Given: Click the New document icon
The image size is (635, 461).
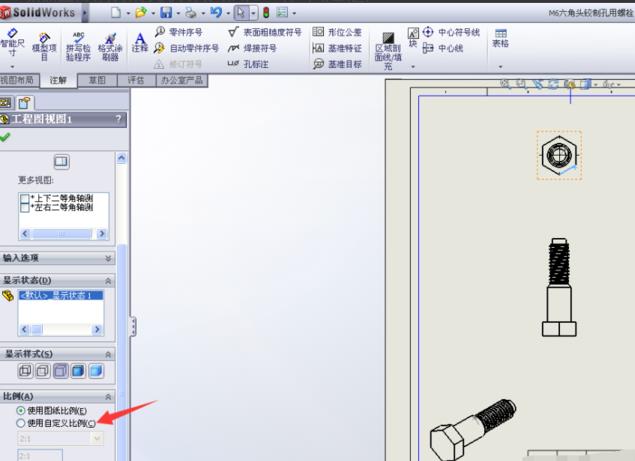Looking at the screenshot, I should 116,13.
